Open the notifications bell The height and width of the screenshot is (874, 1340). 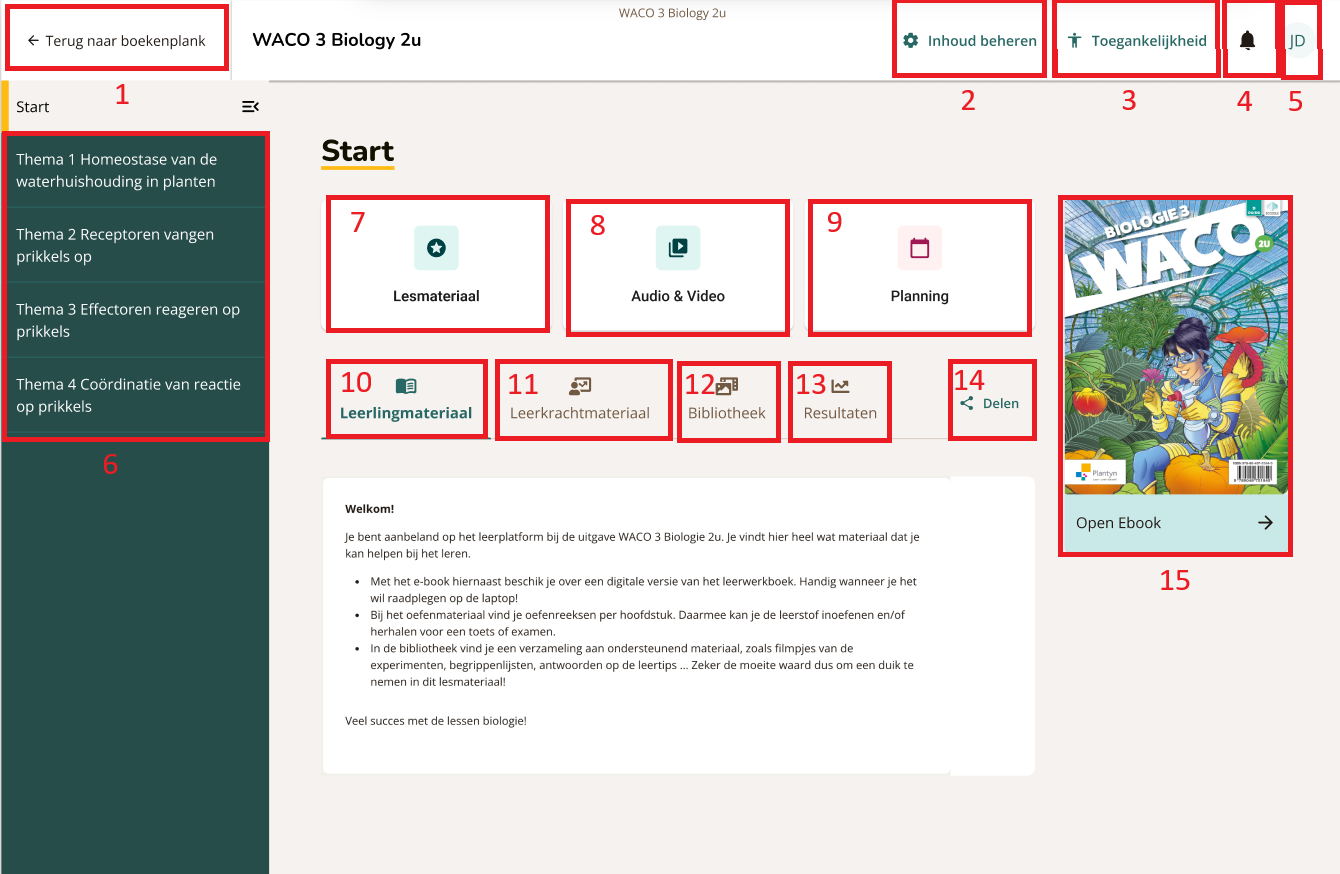1247,40
